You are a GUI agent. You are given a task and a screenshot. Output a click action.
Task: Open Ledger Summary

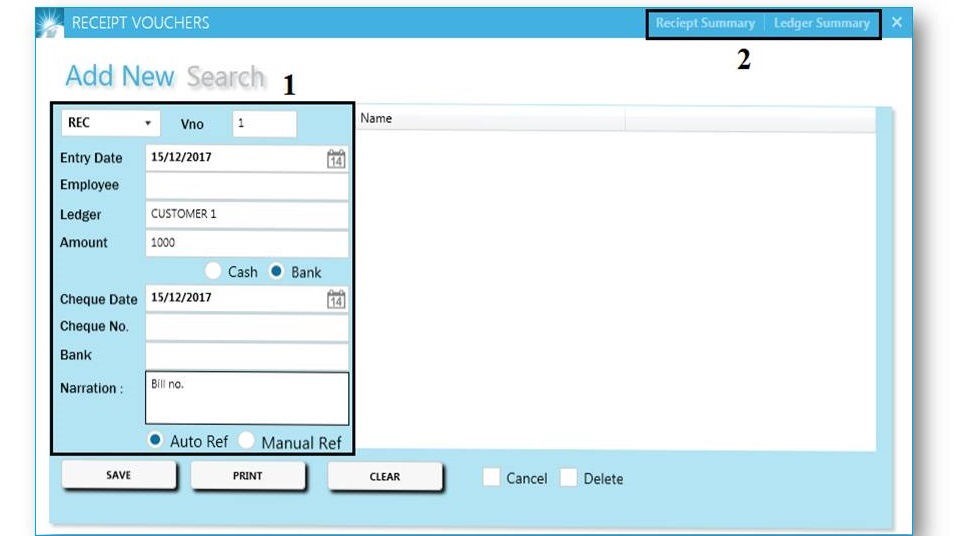(821, 23)
